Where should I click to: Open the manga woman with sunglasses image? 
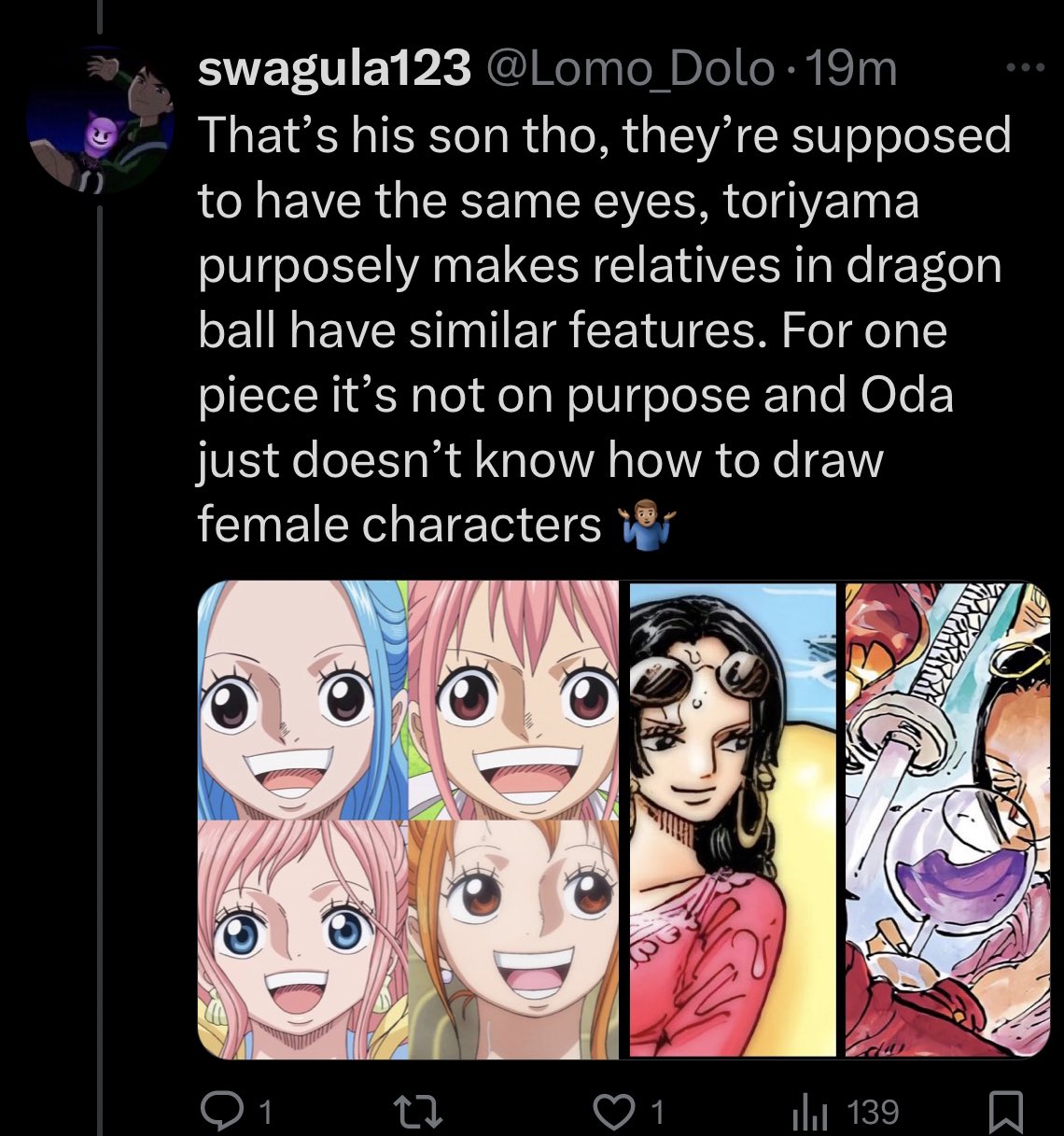pos(733,820)
